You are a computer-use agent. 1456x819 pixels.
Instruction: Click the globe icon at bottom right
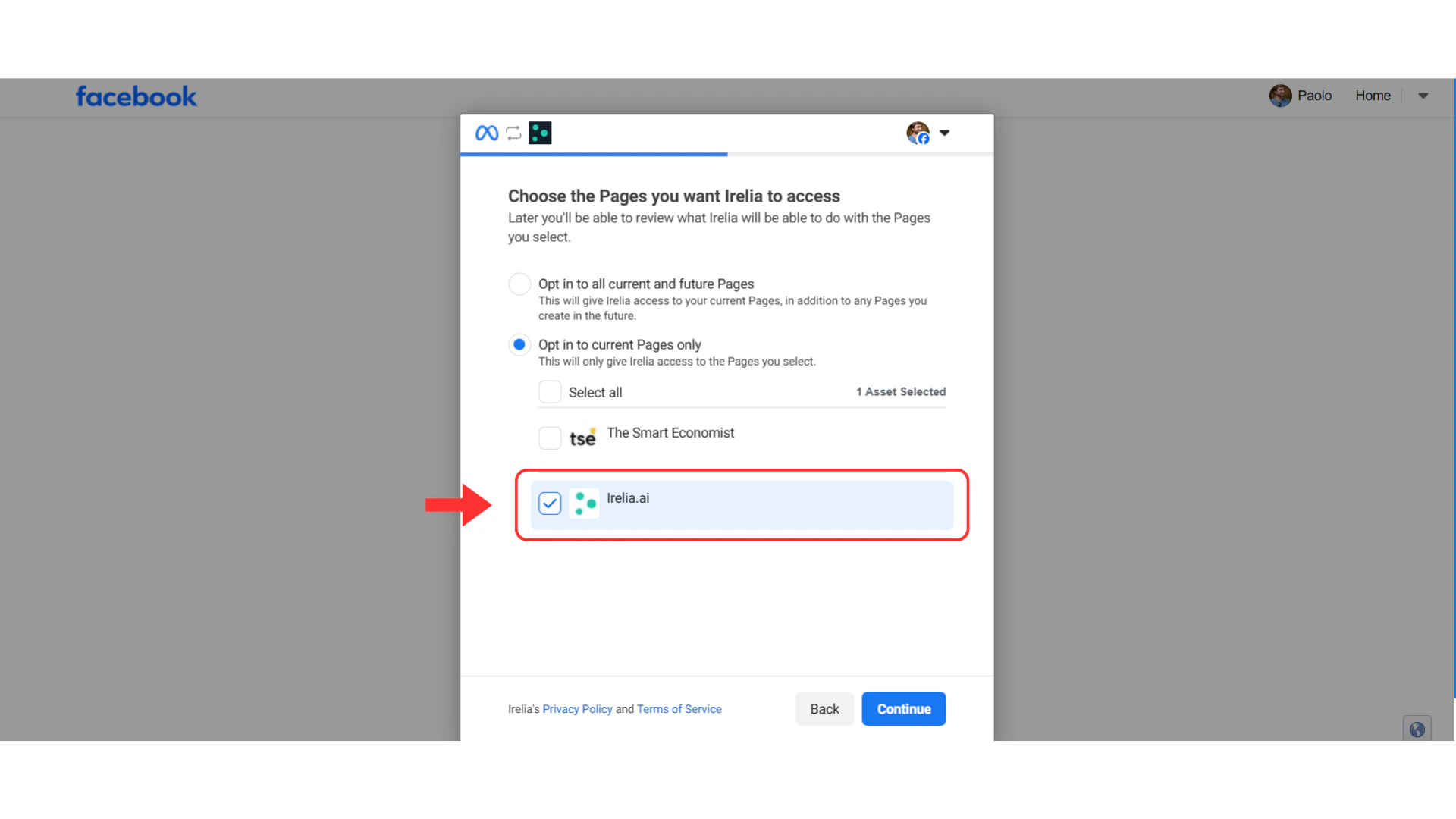[1417, 729]
